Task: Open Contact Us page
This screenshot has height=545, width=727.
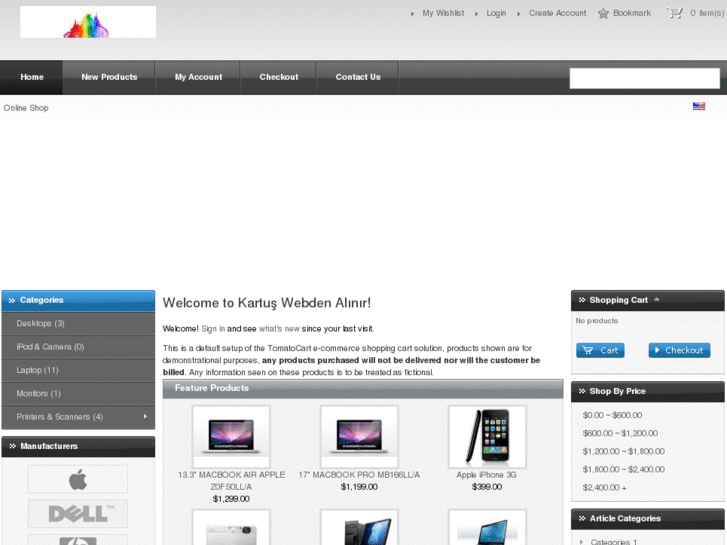Action: click(358, 77)
